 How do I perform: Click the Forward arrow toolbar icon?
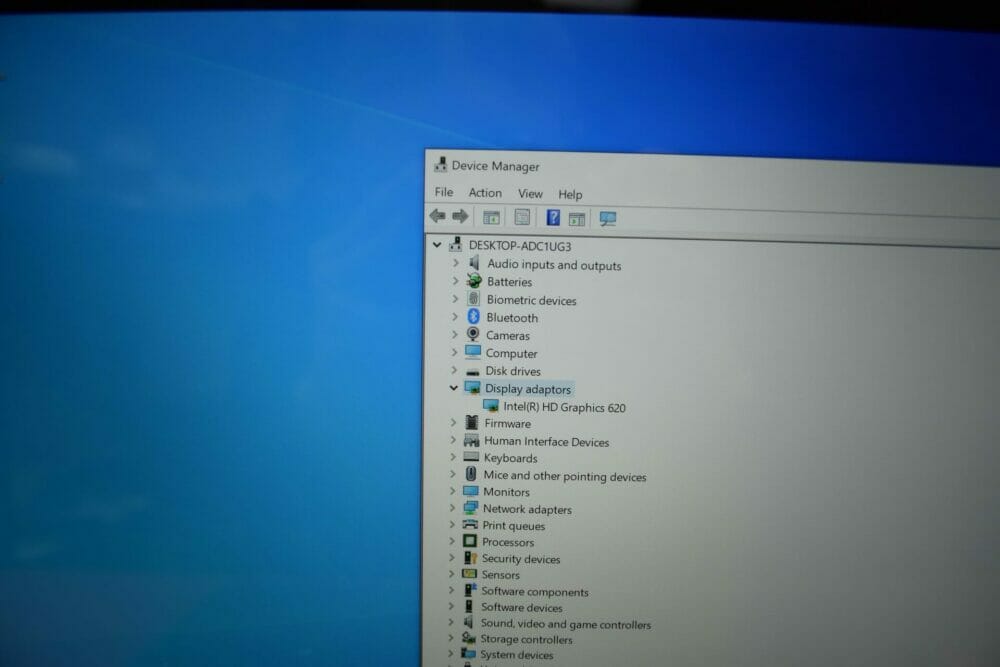(x=460, y=216)
